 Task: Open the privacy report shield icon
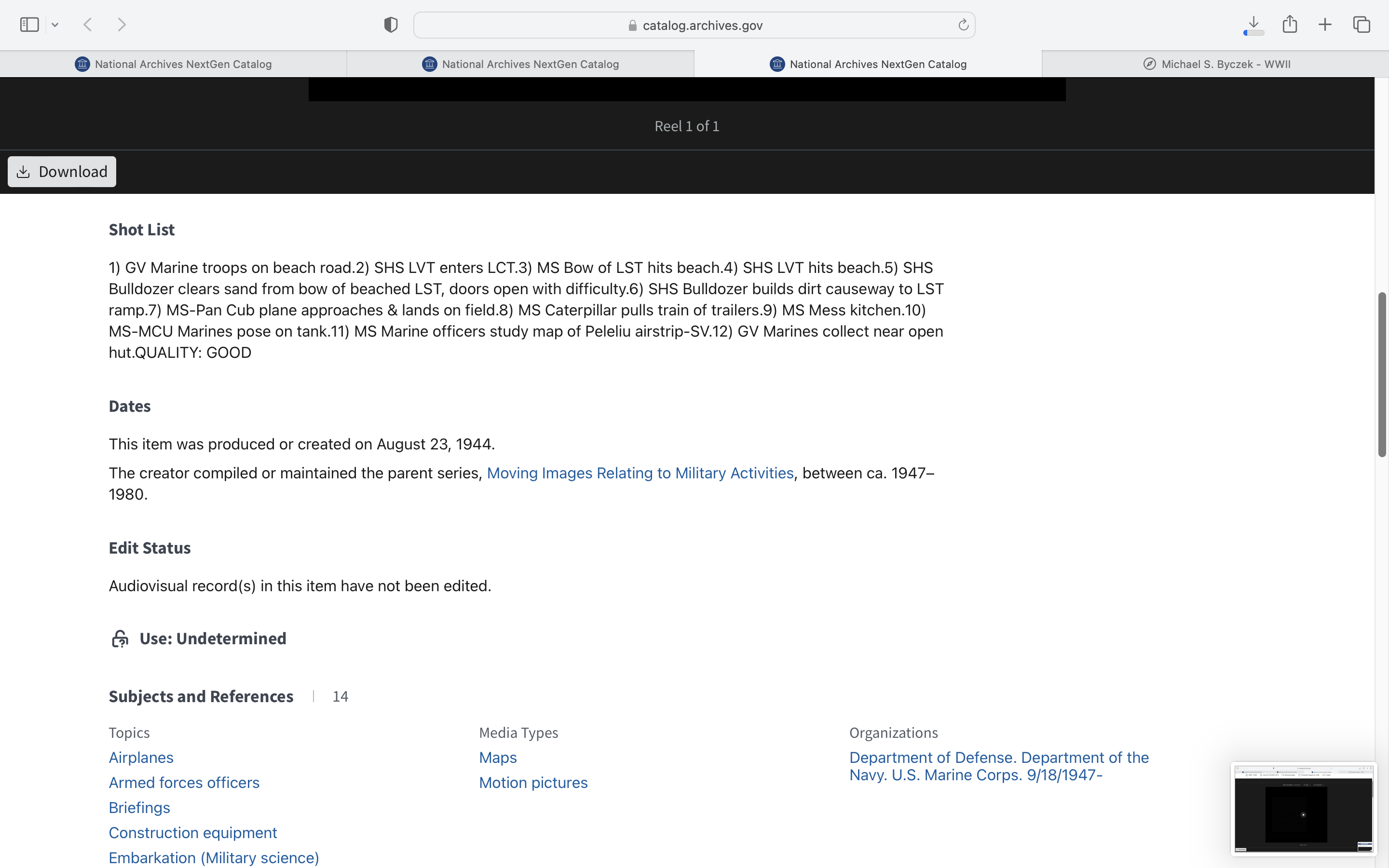coord(390,25)
